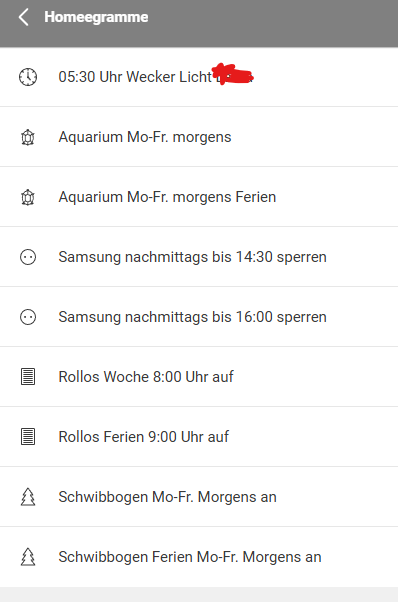Open Schwibbogen Mo-Fr. Morgens an
Viewport: 398px width, 602px height.
tap(199, 497)
